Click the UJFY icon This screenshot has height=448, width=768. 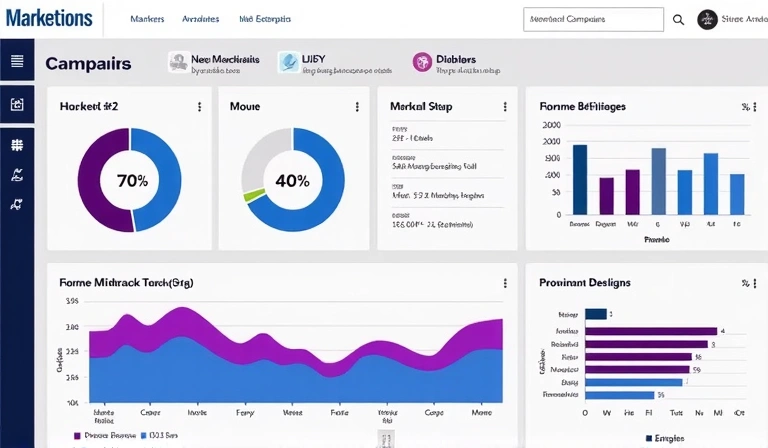[287, 62]
